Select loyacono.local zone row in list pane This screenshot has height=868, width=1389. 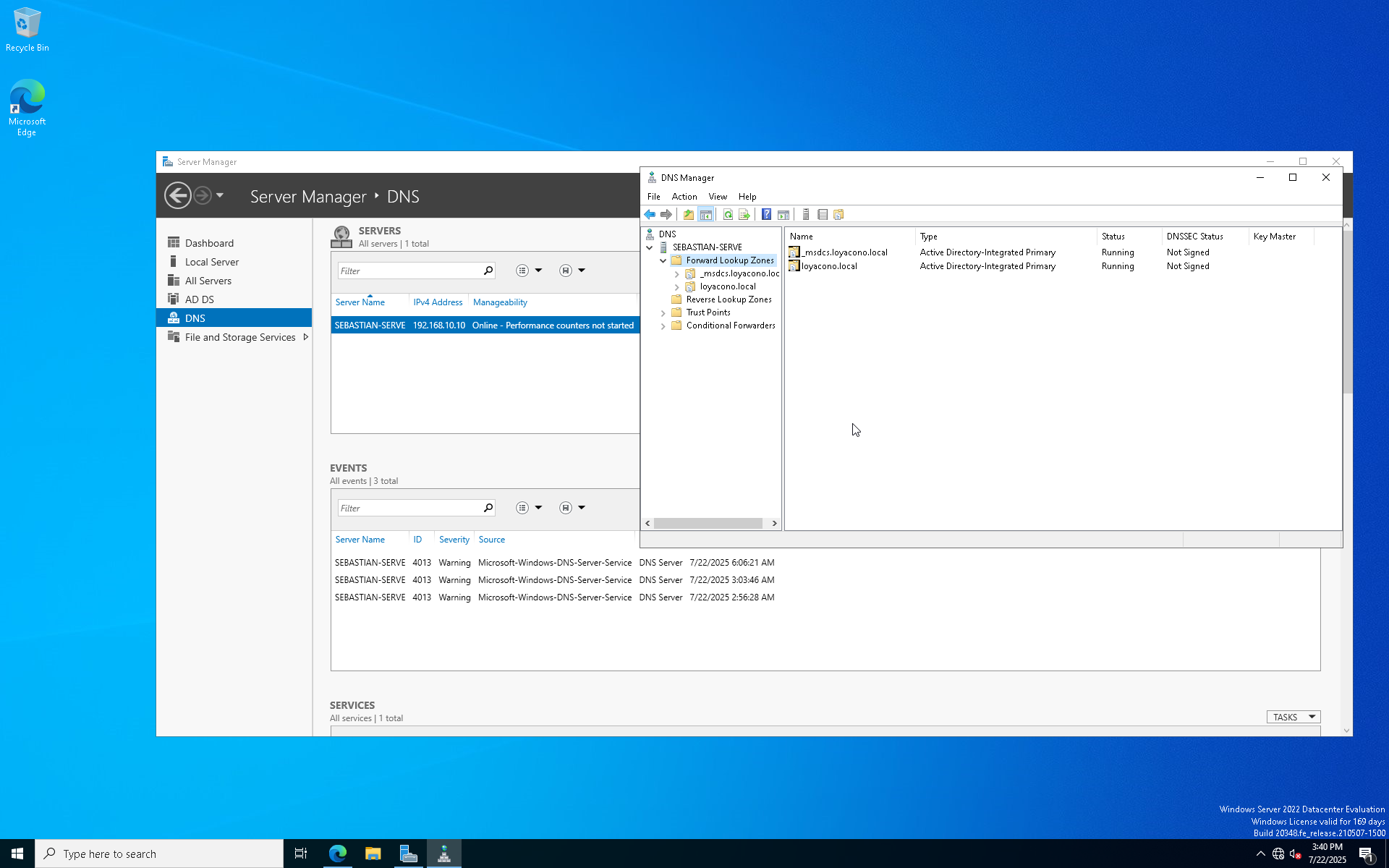829,266
